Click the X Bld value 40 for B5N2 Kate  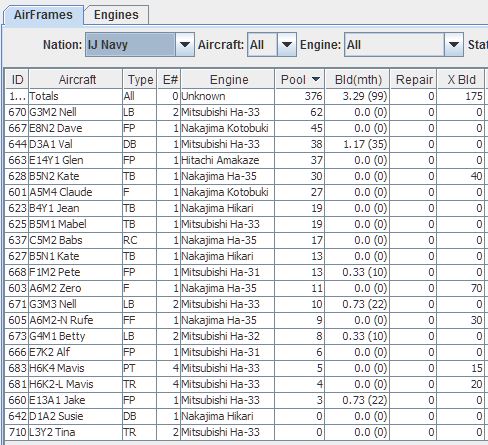pyautogui.click(x=461, y=176)
